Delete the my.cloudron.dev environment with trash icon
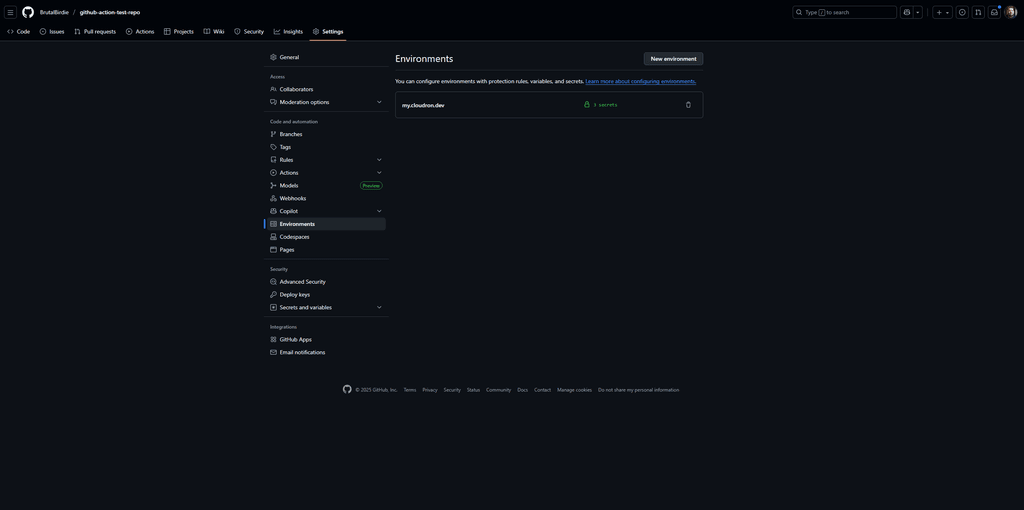 point(688,105)
